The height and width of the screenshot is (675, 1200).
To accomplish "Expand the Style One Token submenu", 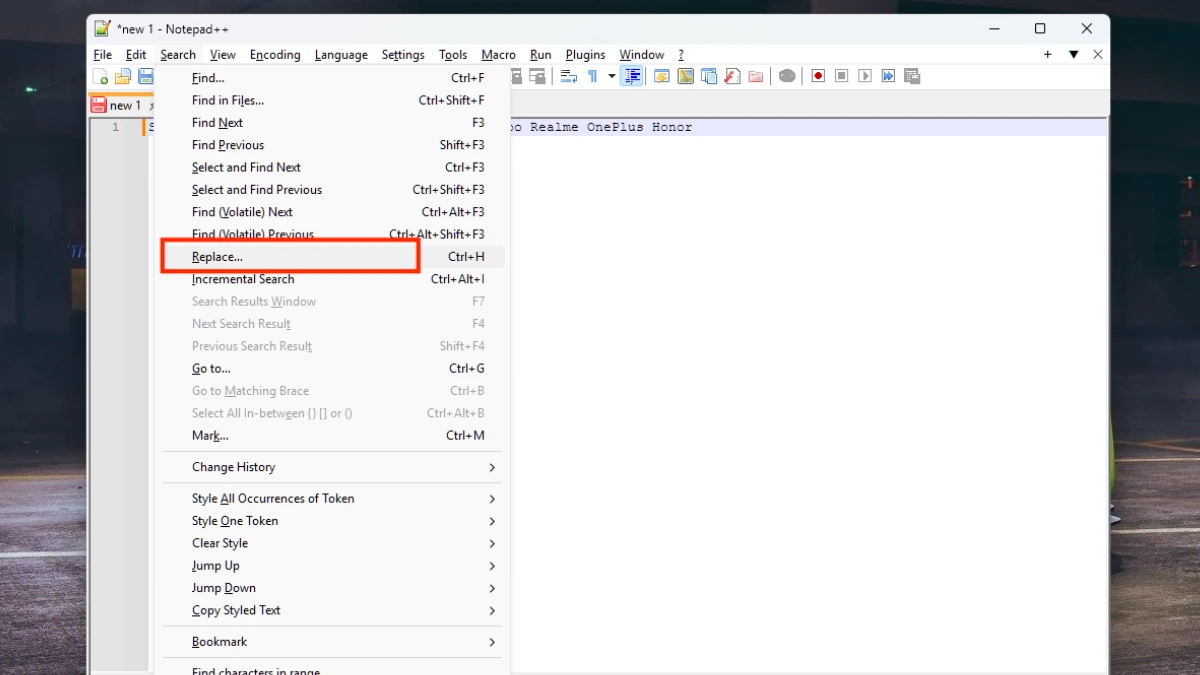I will (334, 521).
